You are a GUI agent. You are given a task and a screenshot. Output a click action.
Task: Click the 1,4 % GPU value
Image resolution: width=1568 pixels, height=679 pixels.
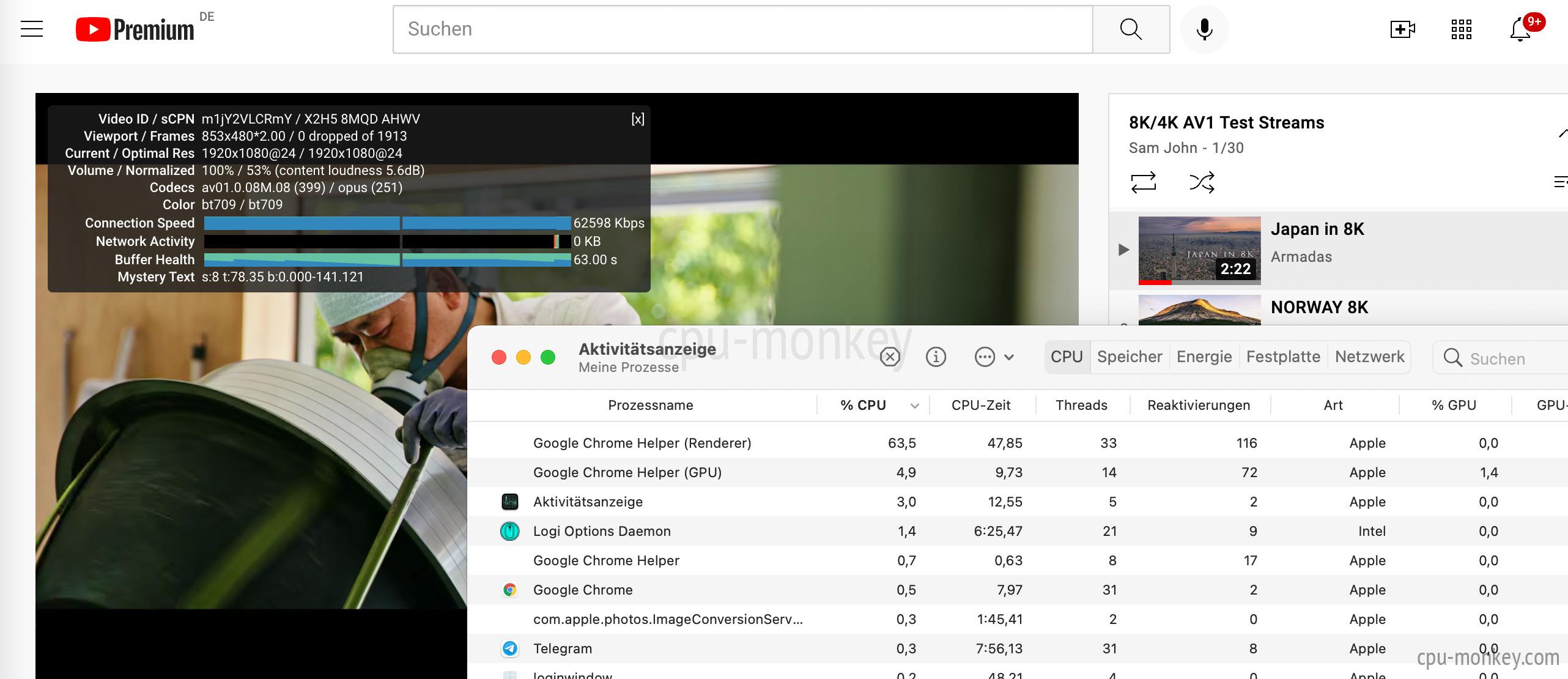pos(1488,472)
